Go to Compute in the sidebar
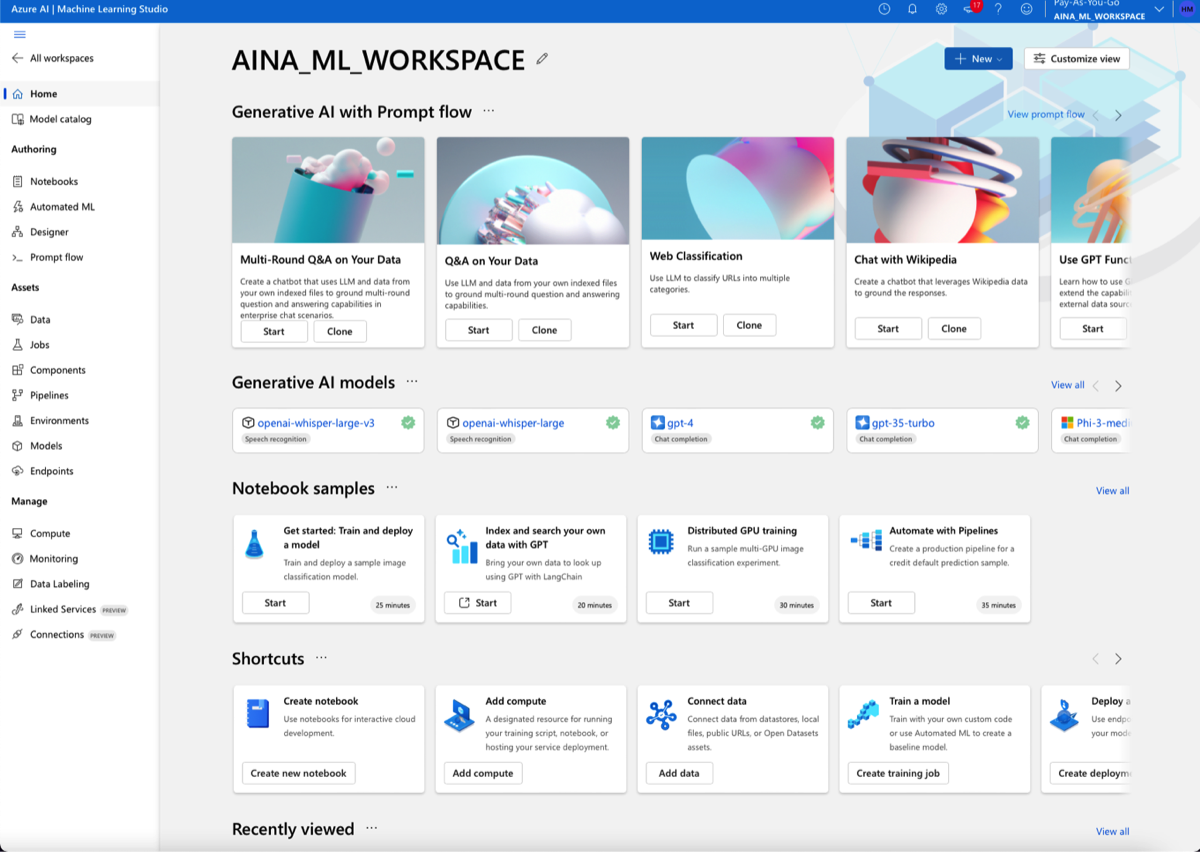Viewport: 1200px width, 854px height. coord(50,534)
